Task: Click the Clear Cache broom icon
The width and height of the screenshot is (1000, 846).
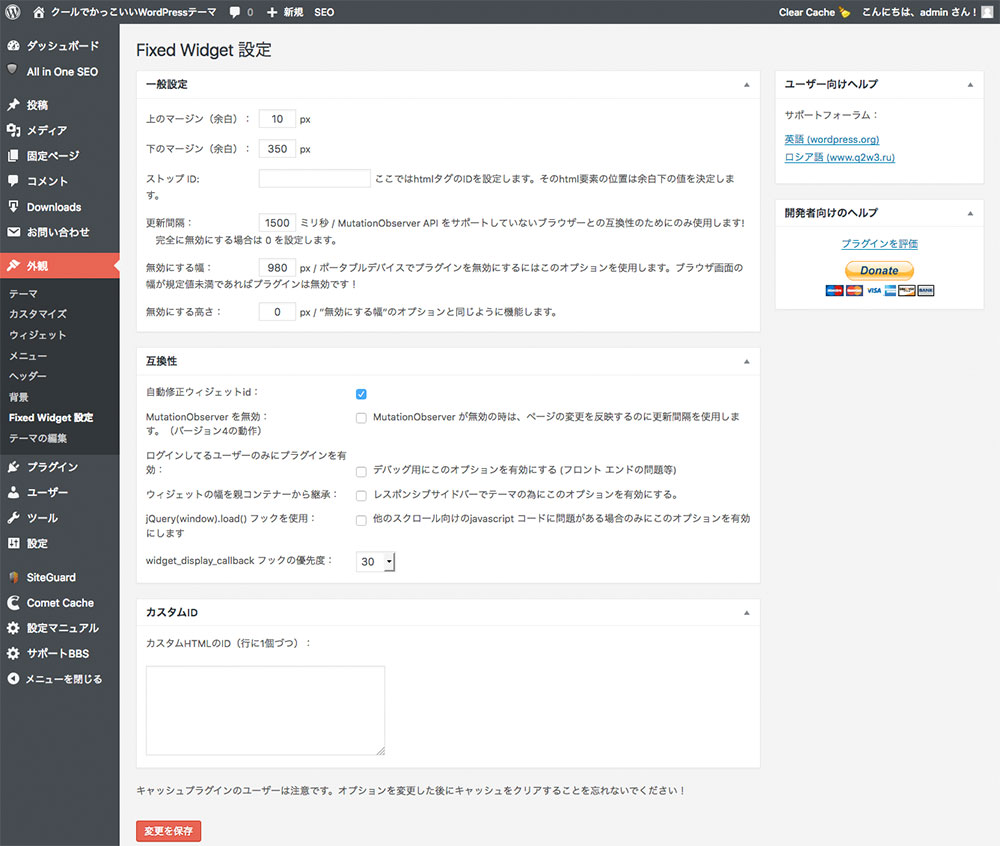Action: point(844,12)
